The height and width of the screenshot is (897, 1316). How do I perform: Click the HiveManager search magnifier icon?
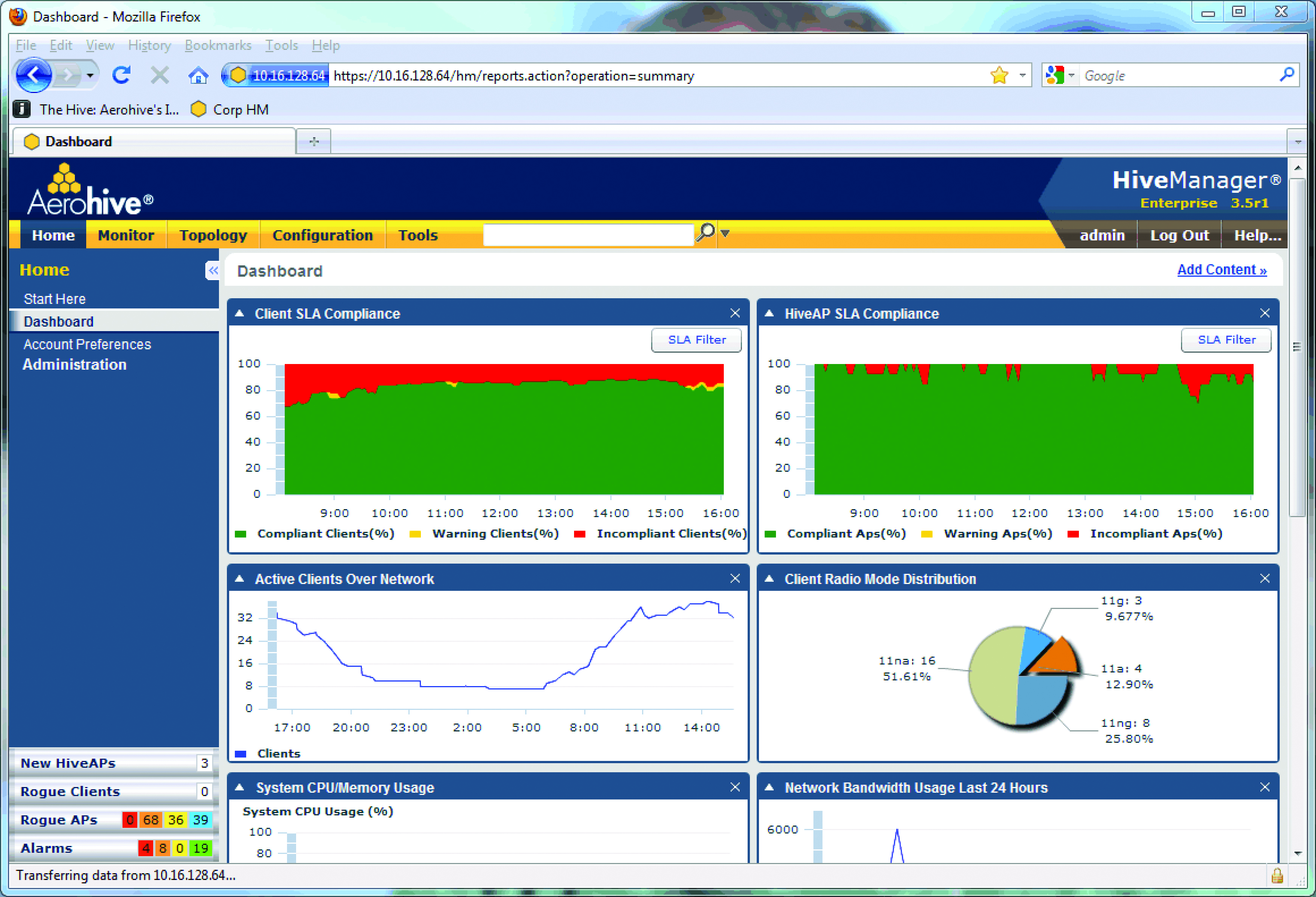pyautogui.click(x=705, y=233)
